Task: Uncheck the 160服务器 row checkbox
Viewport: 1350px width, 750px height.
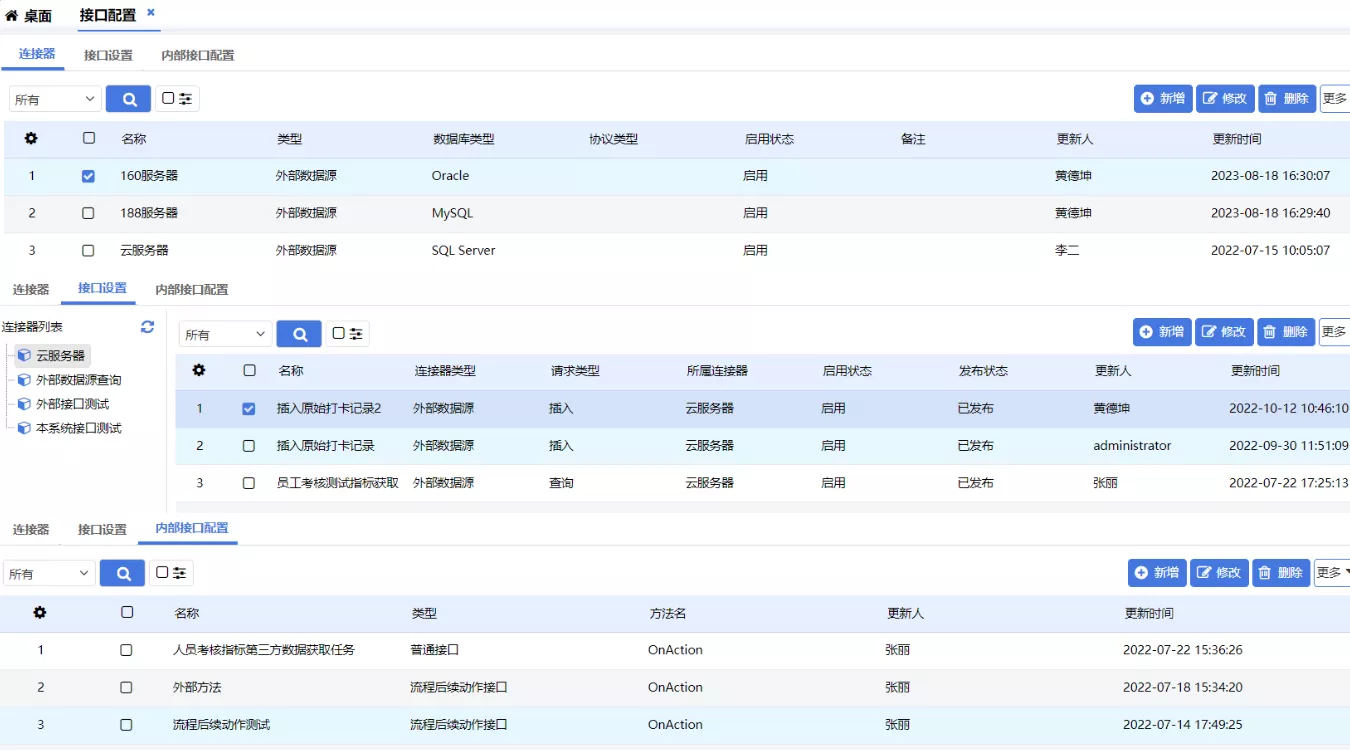Action: pos(88,176)
